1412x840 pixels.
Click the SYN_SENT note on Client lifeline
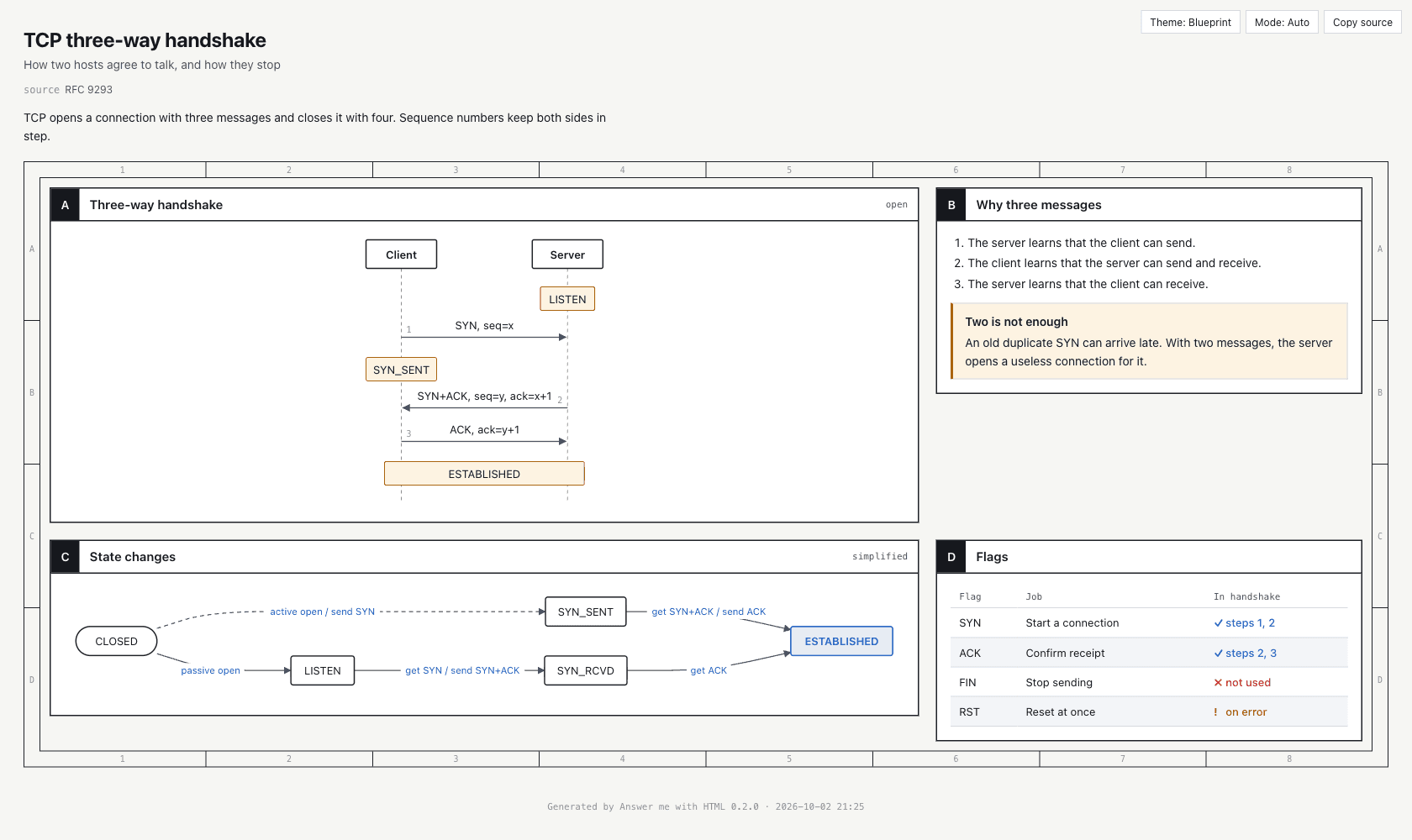coord(401,370)
